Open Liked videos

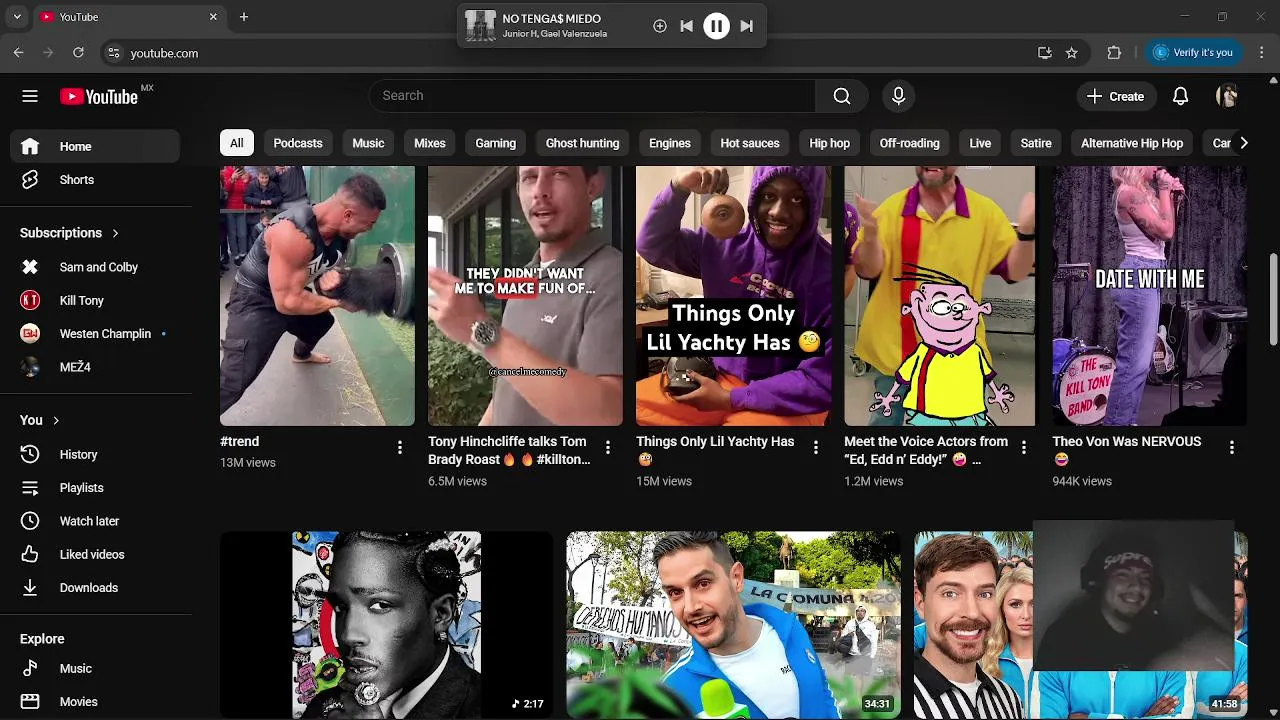point(95,554)
